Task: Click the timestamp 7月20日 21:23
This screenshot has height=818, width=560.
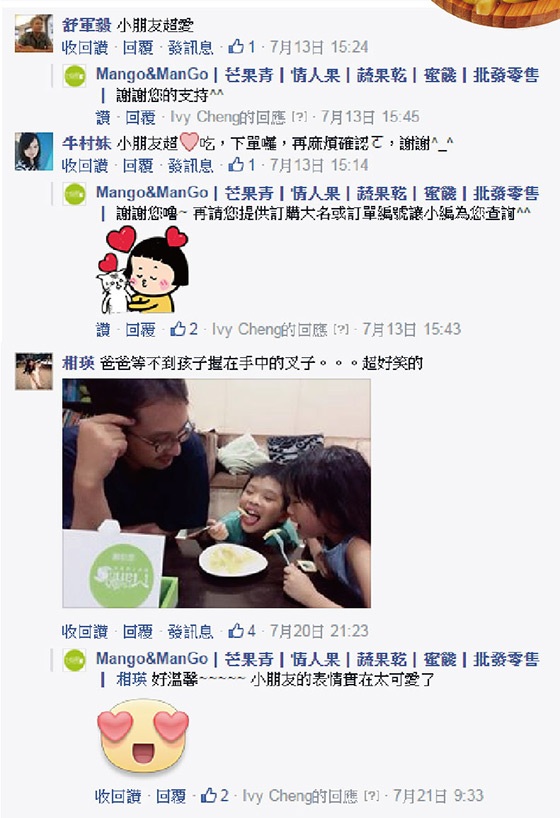Action: click(319, 631)
